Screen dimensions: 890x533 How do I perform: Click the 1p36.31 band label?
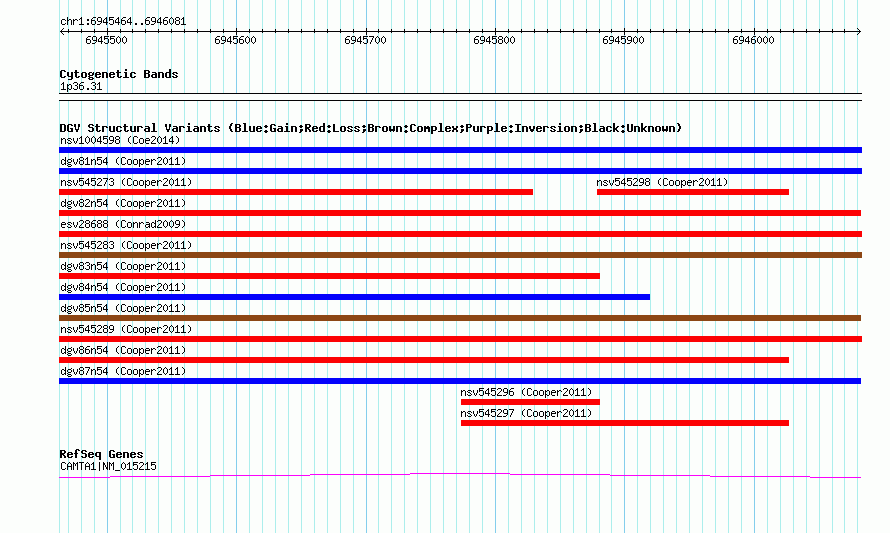[81, 87]
